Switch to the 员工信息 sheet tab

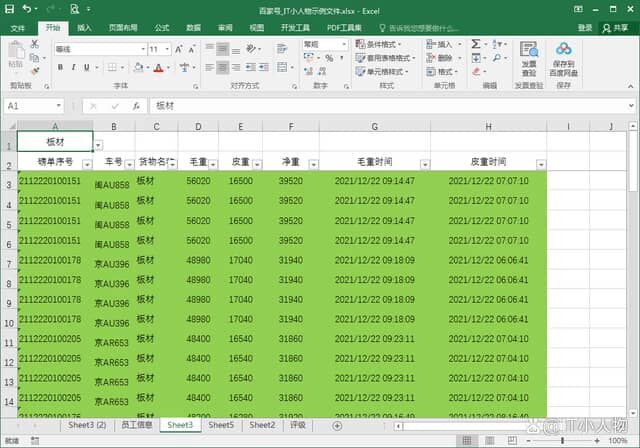click(136, 425)
